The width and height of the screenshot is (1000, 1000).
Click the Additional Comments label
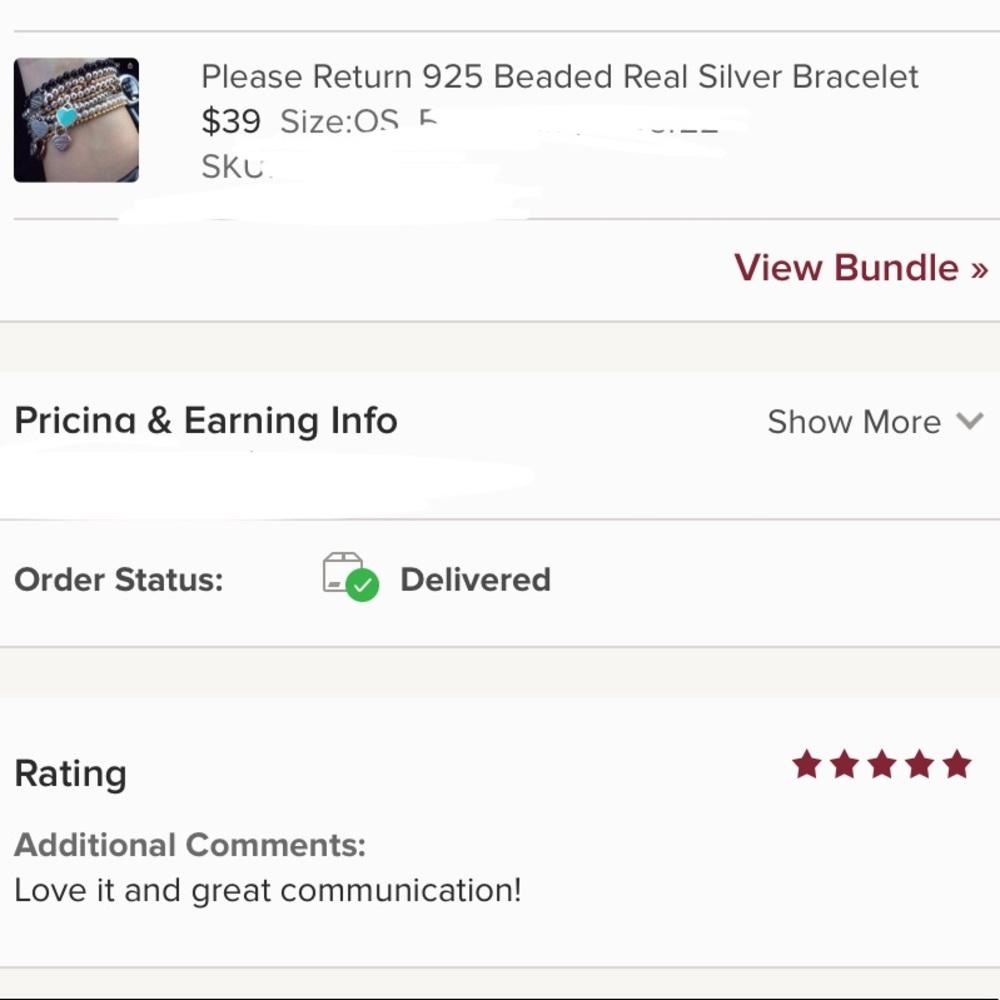tap(190, 845)
